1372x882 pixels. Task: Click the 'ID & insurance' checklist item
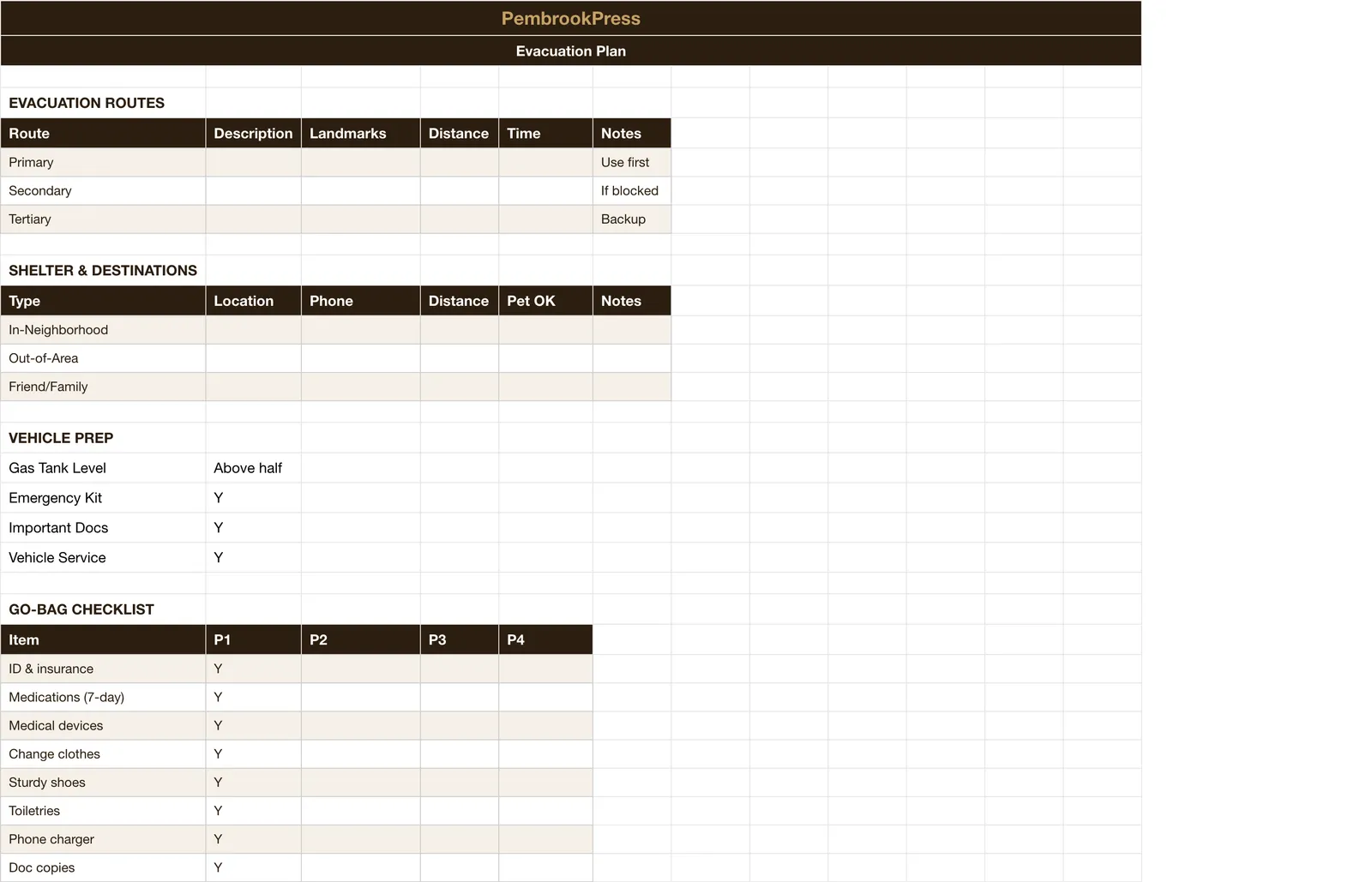(x=103, y=669)
